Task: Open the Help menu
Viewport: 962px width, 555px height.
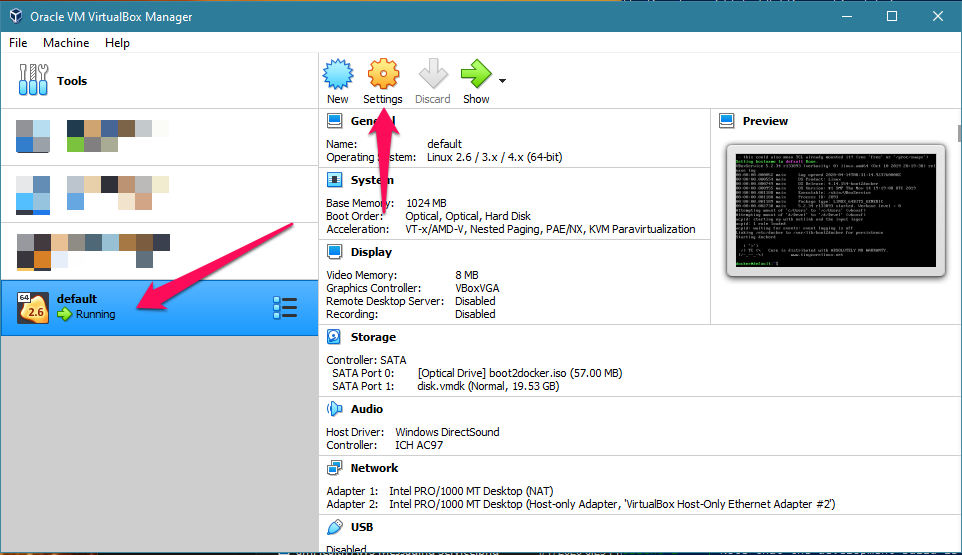Action: 117,43
